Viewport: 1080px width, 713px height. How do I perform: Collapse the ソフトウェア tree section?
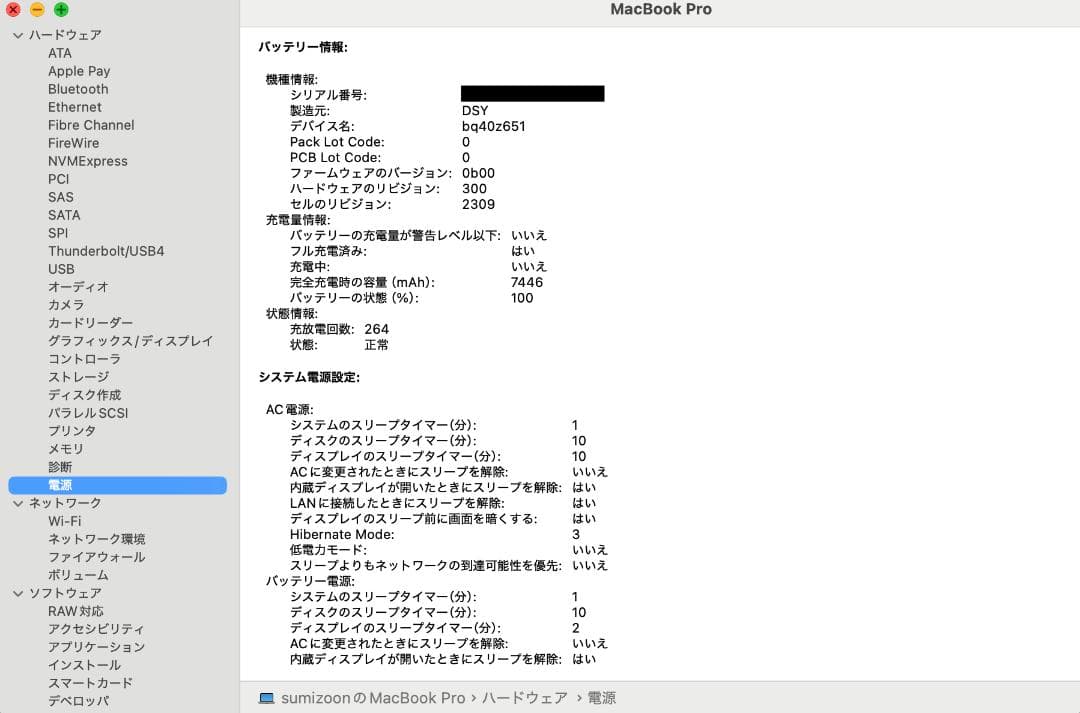pyautogui.click(x=17, y=593)
